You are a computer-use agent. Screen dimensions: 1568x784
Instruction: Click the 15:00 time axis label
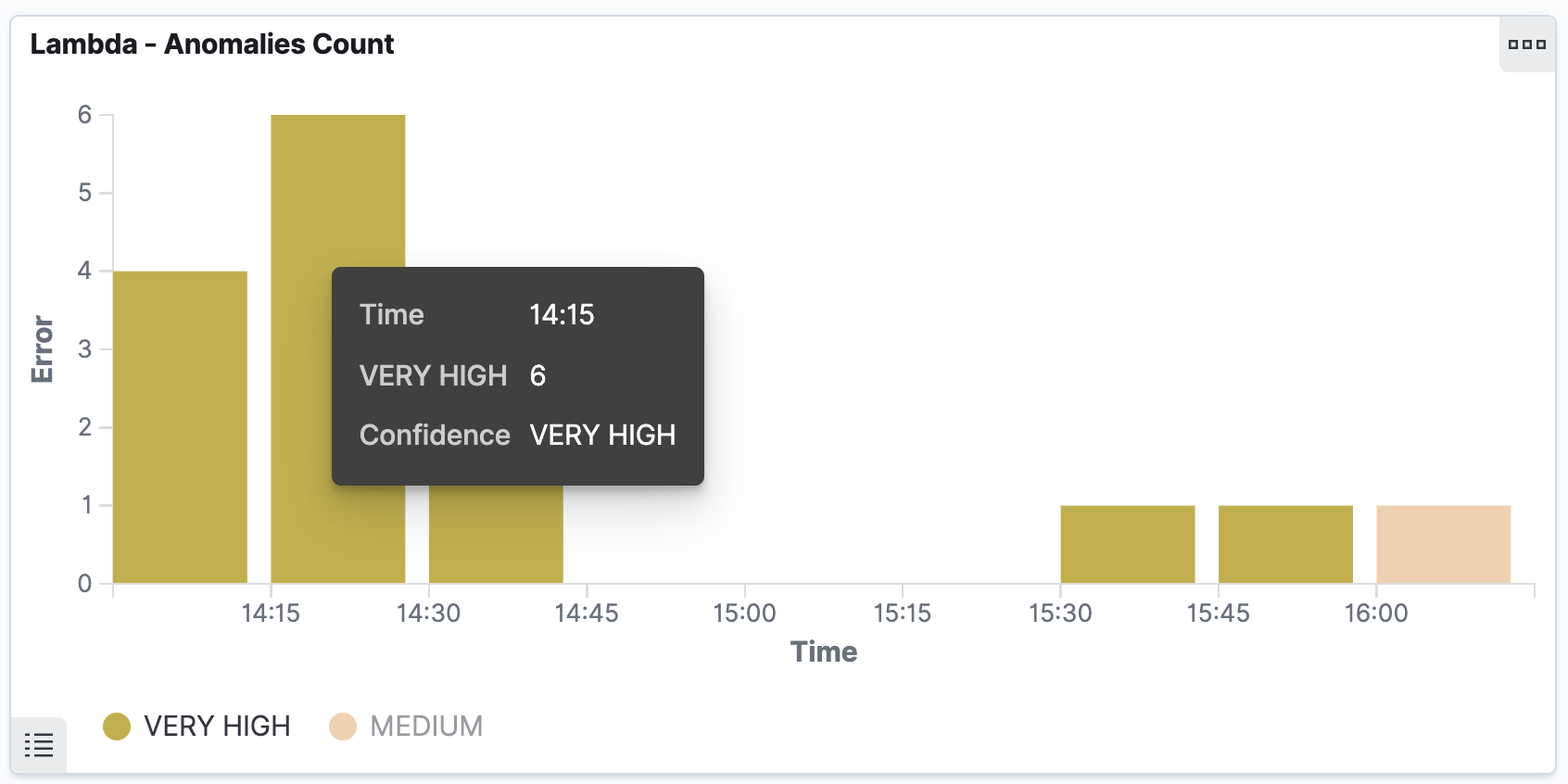(744, 613)
